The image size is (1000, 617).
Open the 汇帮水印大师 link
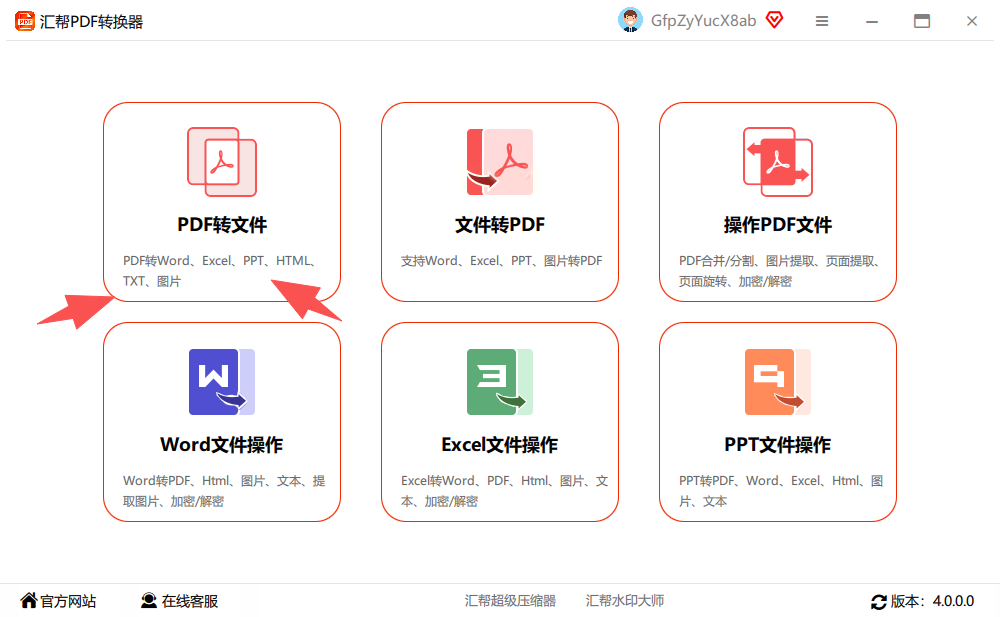[x=624, y=601]
